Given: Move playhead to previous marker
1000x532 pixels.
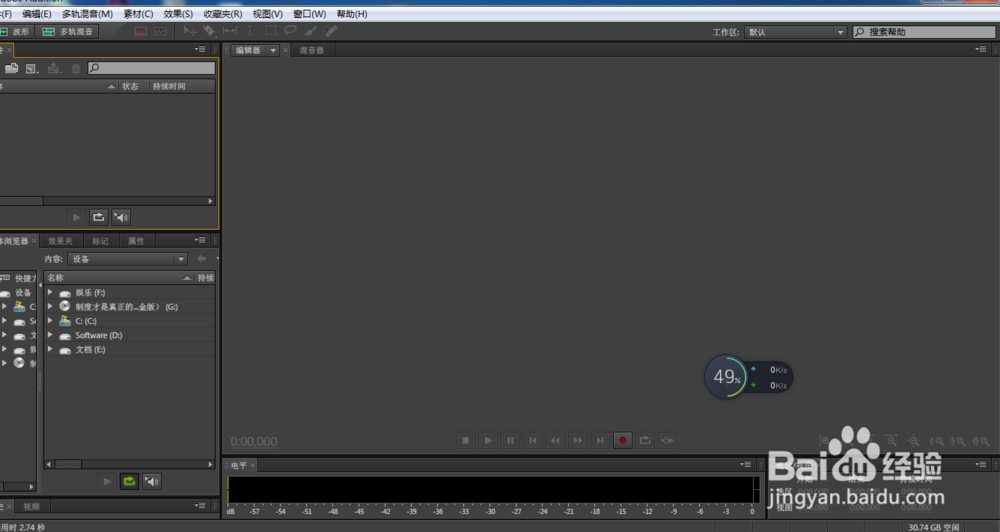Looking at the screenshot, I should [x=533, y=440].
